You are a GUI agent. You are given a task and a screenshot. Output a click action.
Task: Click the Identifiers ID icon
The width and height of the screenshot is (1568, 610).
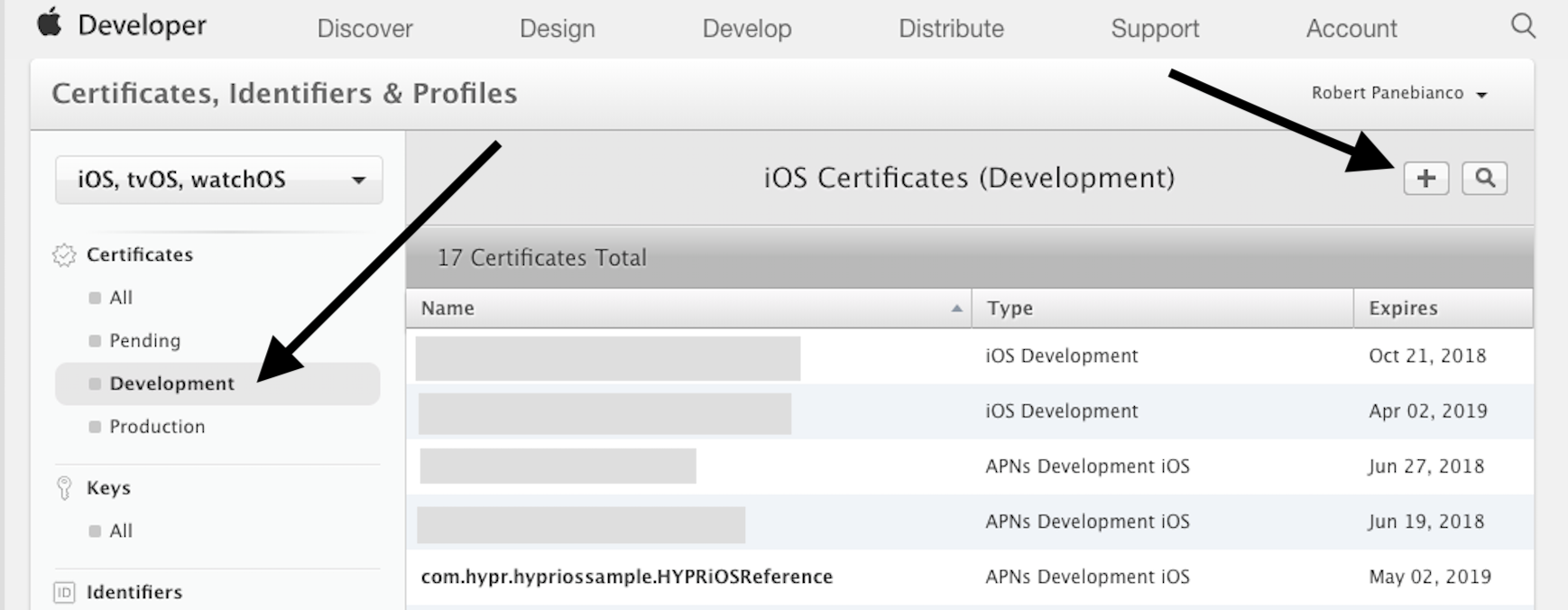click(x=64, y=593)
